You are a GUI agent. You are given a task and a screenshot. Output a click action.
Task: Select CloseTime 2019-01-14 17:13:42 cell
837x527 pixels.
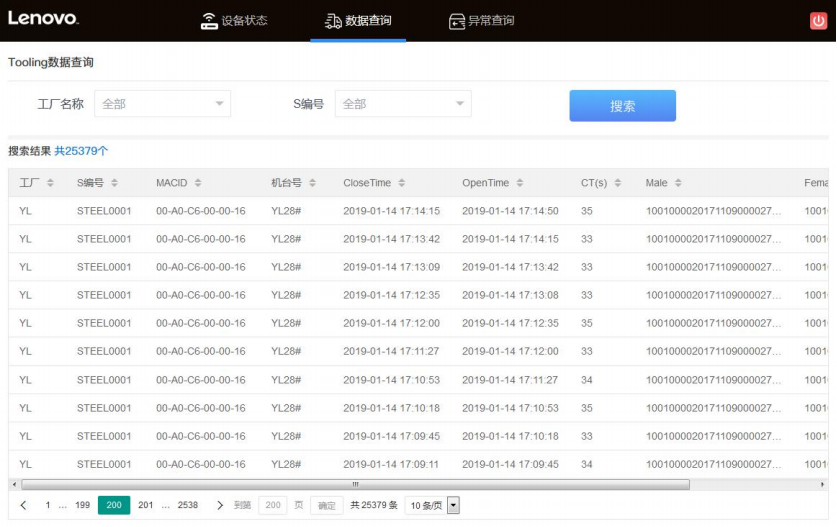[391, 239]
